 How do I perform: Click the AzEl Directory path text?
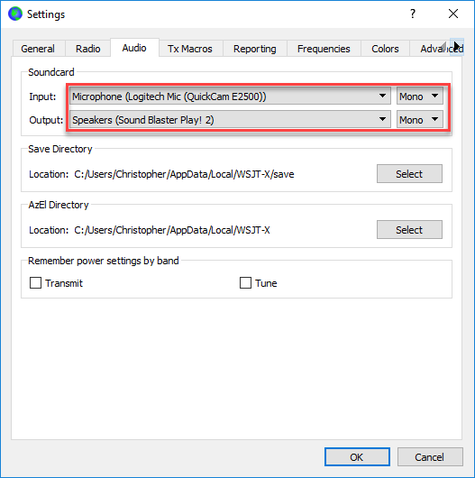172,230
